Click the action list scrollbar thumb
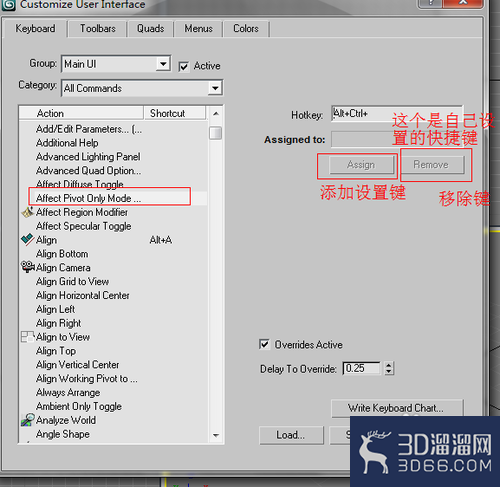 216,133
